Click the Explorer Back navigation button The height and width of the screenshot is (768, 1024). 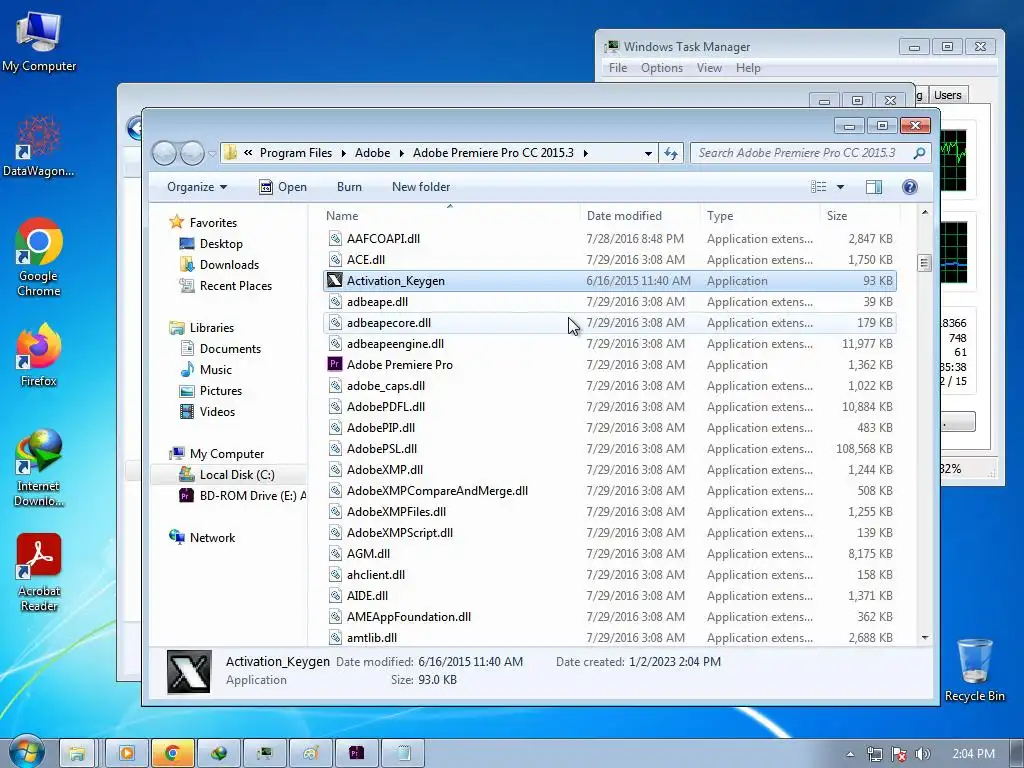[164, 153]
